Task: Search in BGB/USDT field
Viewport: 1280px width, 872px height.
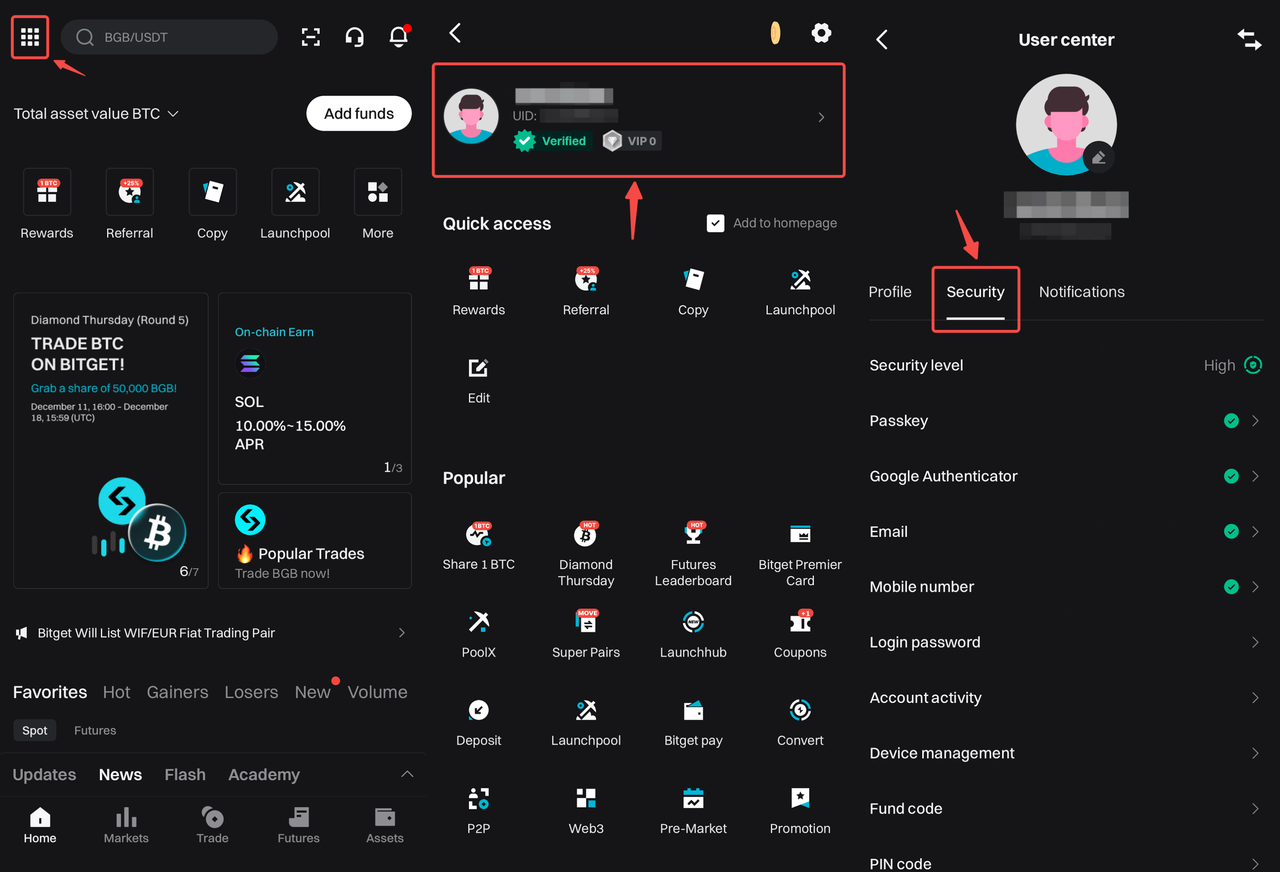Action: pos(169,37)
